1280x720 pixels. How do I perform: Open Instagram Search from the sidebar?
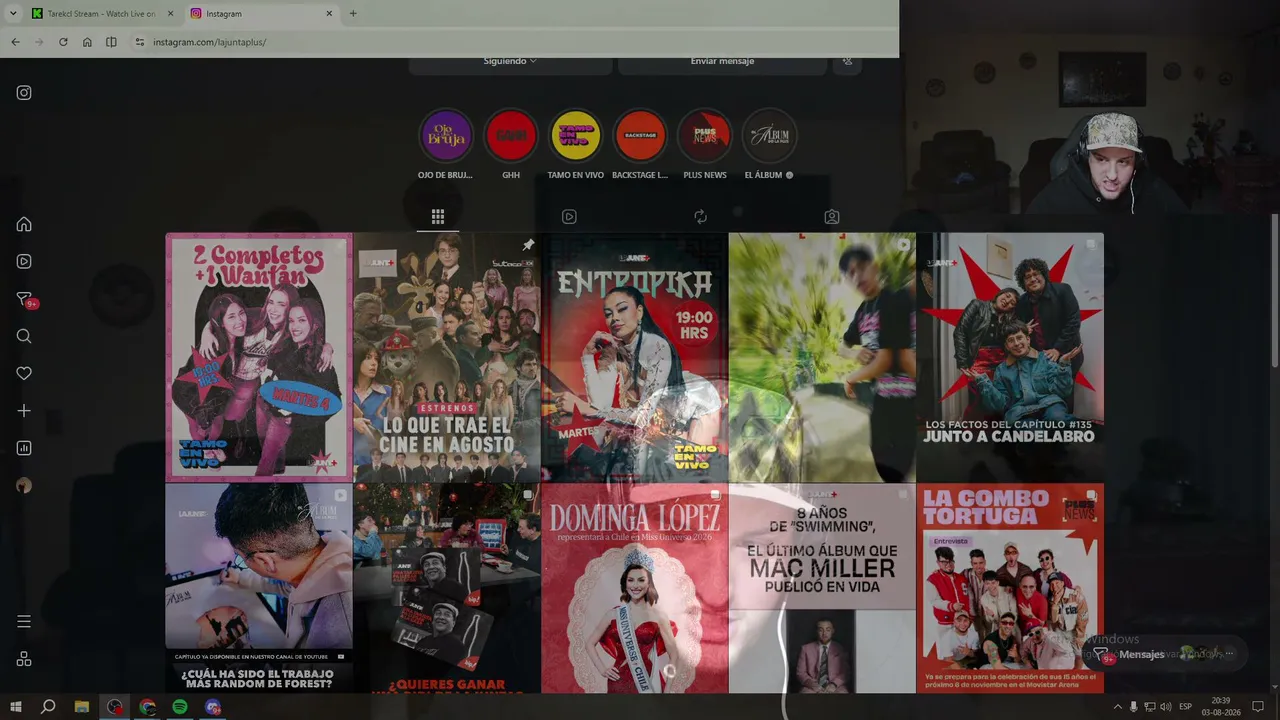click(x=24, y=336)
